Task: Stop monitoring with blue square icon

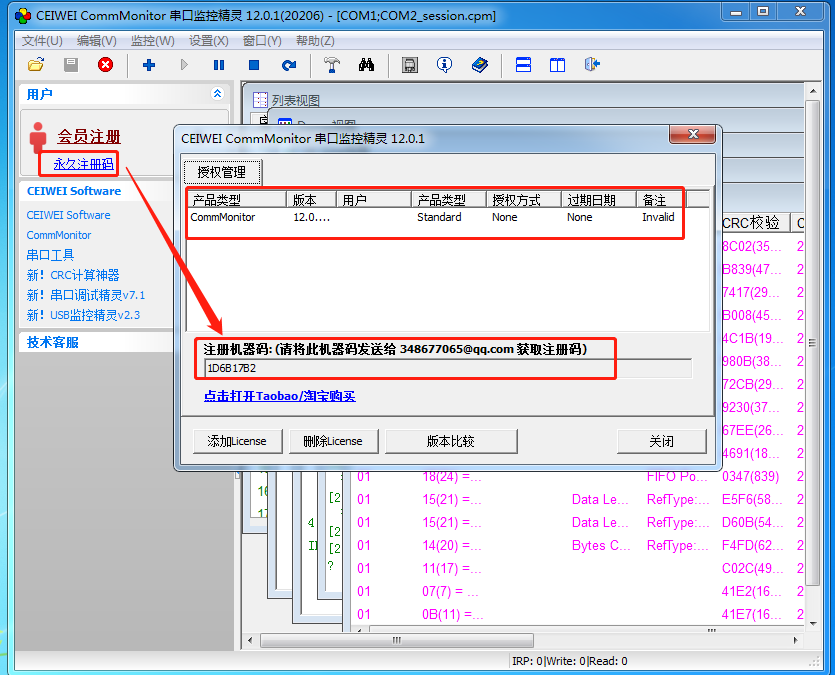Action: click(x=254, y=65)
